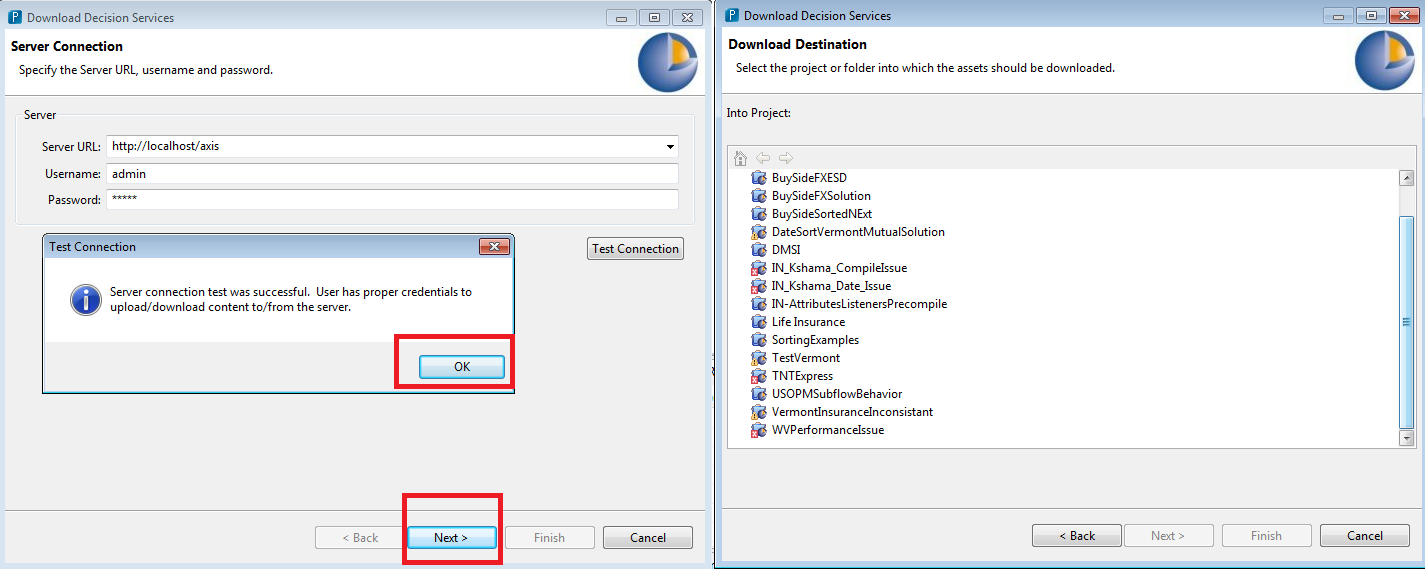This screenshot has width=1427, height=569.
Task: Select the Life Insurance project
Action: 808,322
